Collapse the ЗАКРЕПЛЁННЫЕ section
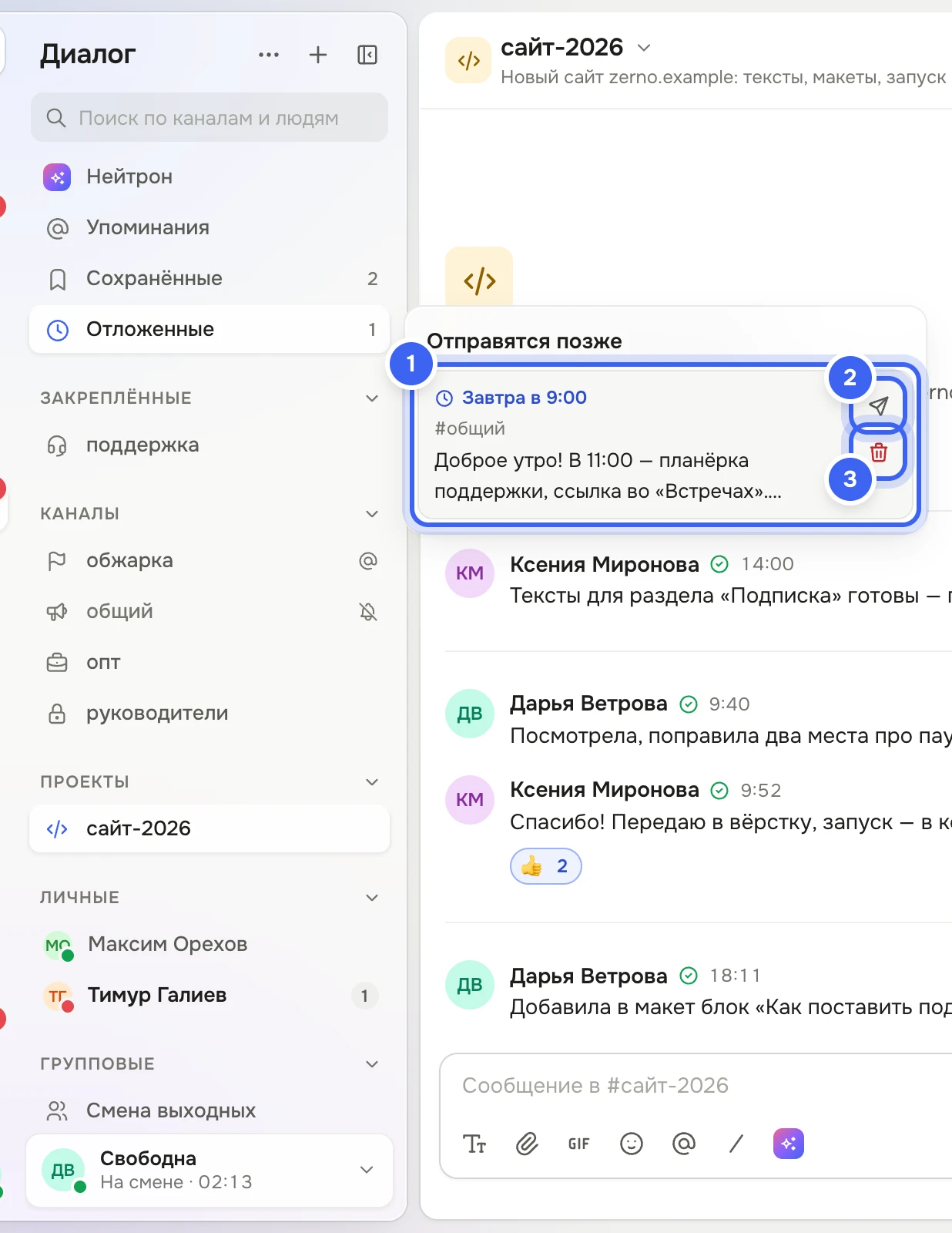This screenshot has height=1233, width=952. pyautogui.click(x=372, y=398)
